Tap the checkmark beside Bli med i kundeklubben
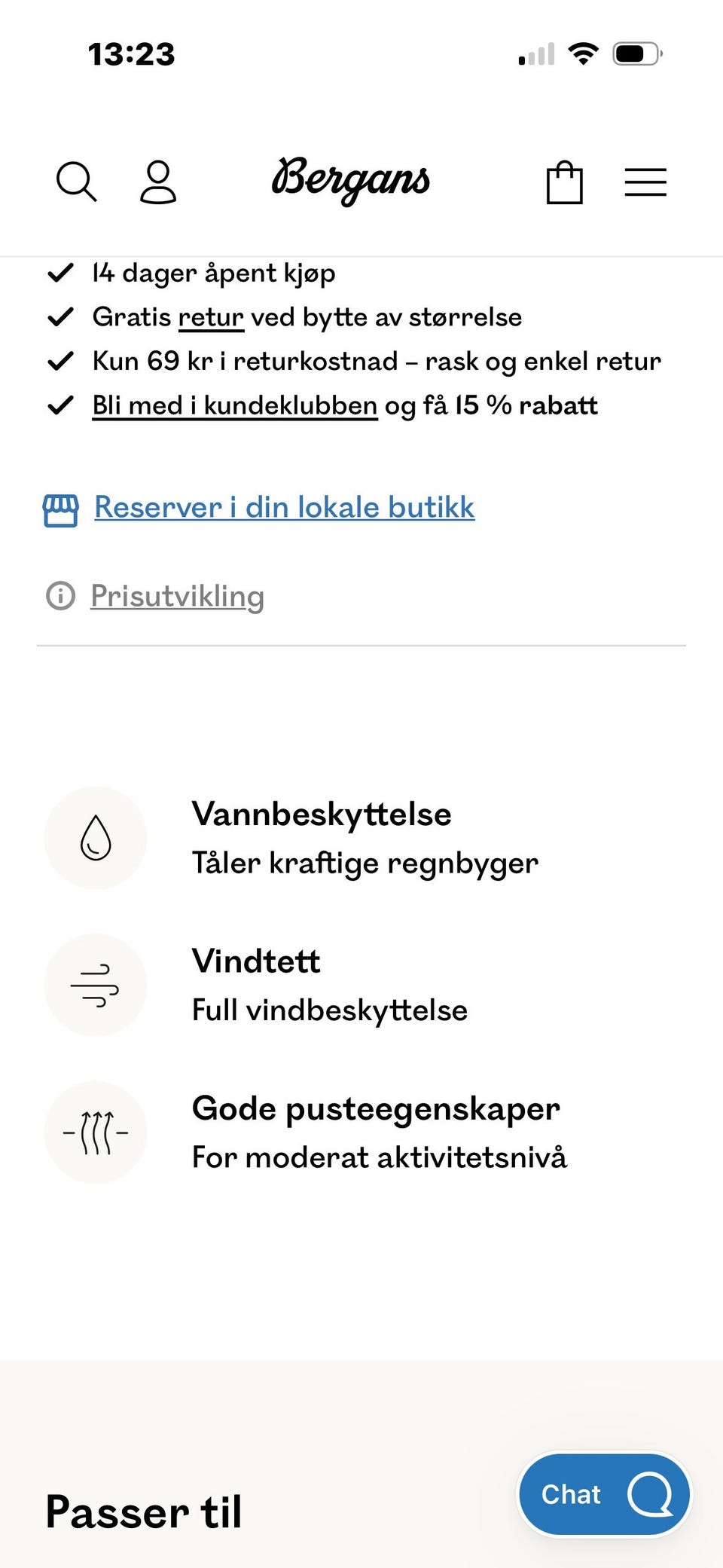723x1568 pixels. 62,405
